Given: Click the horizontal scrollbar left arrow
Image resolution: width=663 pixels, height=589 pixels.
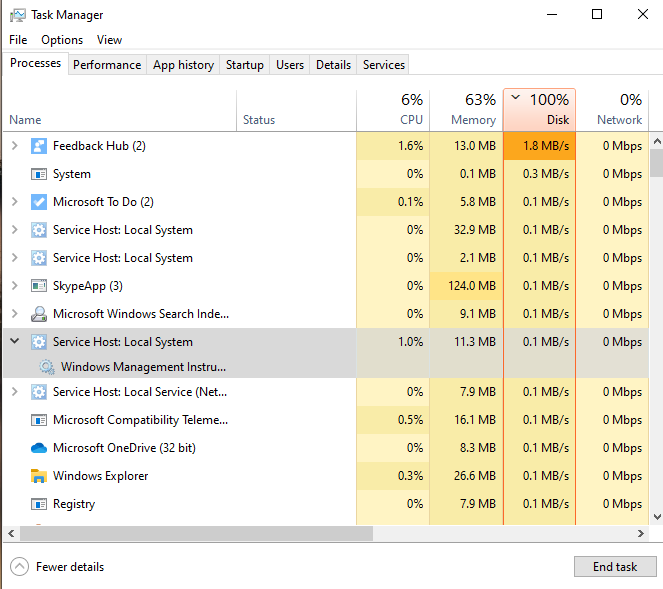Looking at the screenshot, I should [x=11, y=534].
